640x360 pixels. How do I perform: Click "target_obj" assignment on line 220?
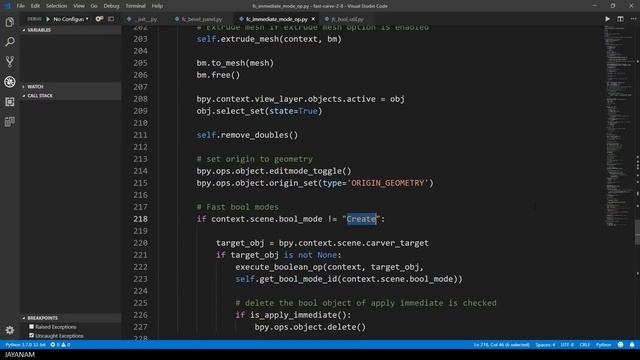pyautogui.click(x=240, y=243)
